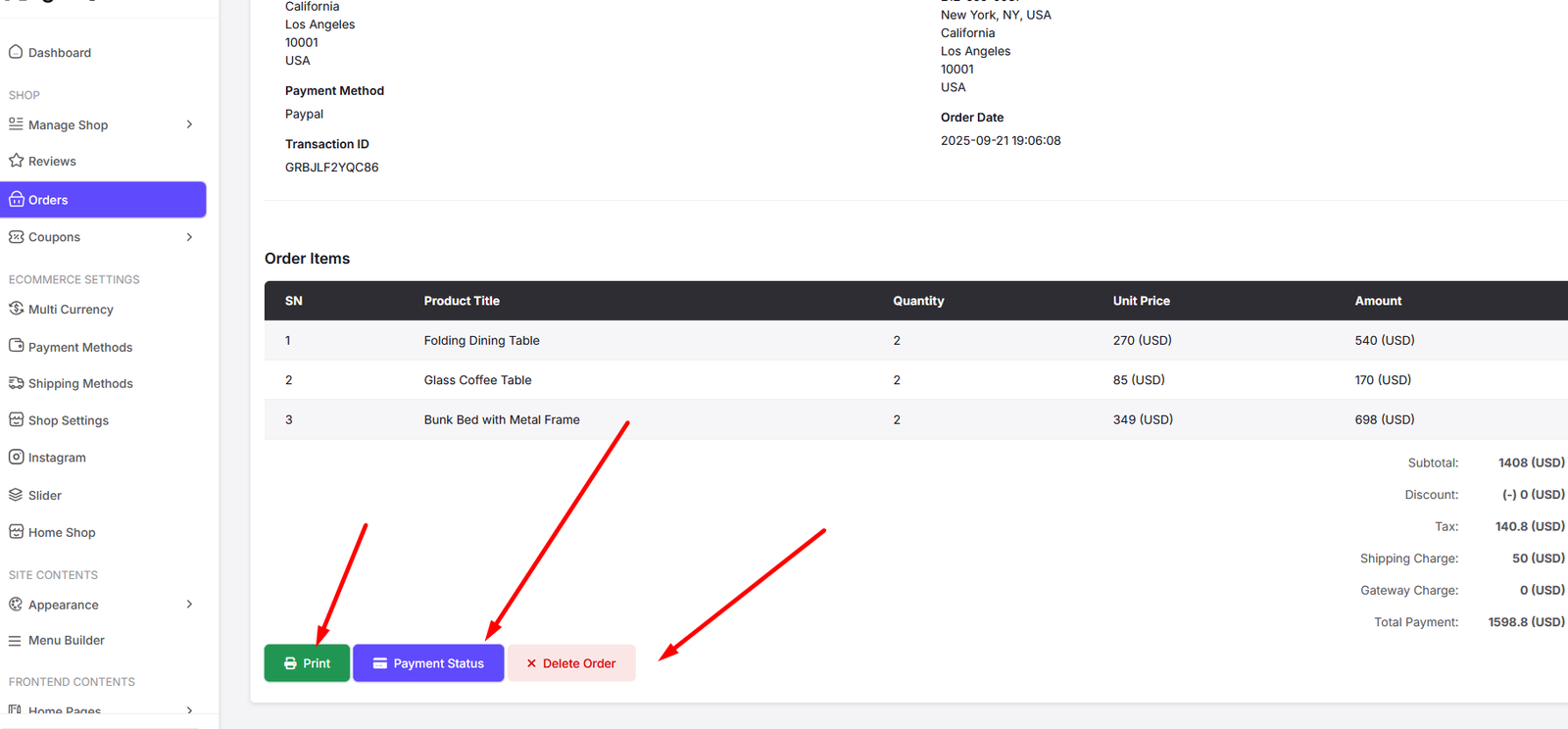Go to Home Shop menu item

(62, 533)
